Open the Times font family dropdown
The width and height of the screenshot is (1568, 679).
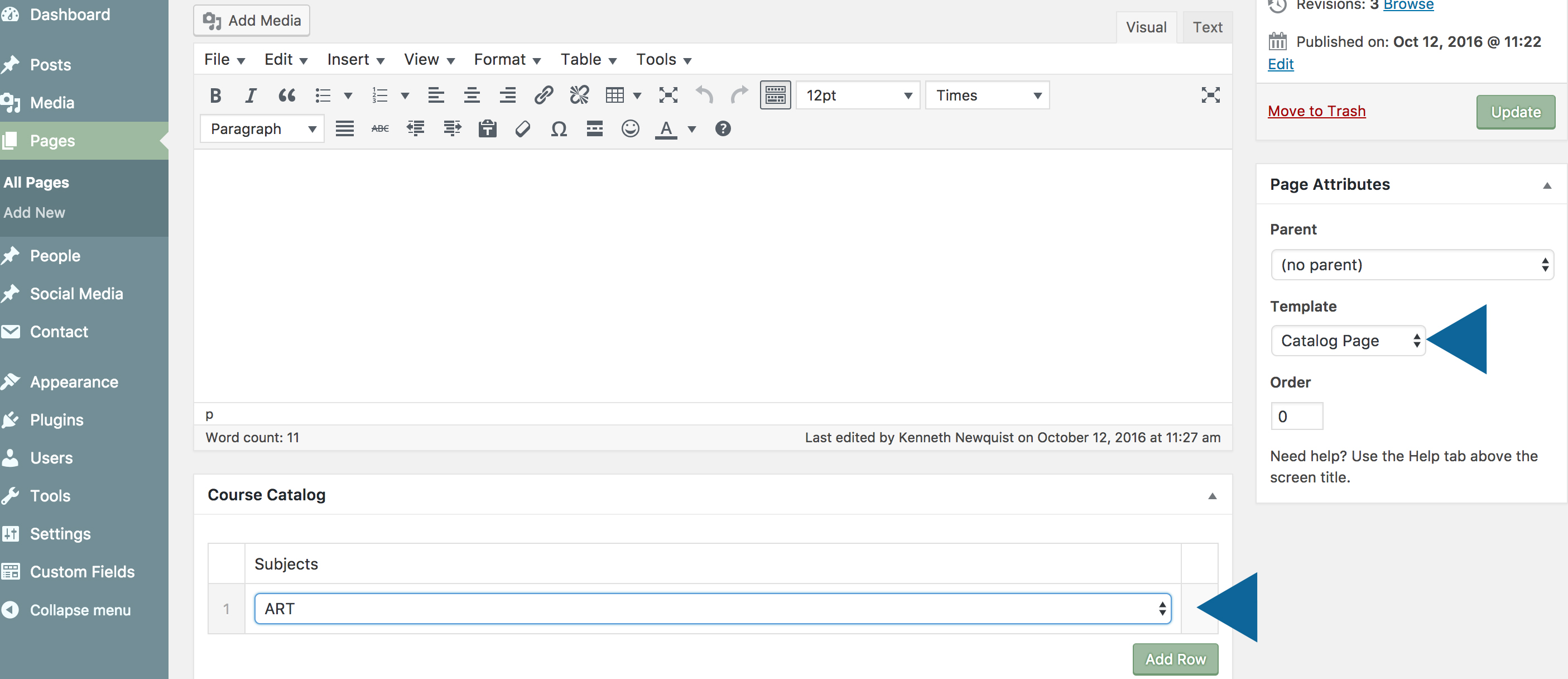(987, 95)
